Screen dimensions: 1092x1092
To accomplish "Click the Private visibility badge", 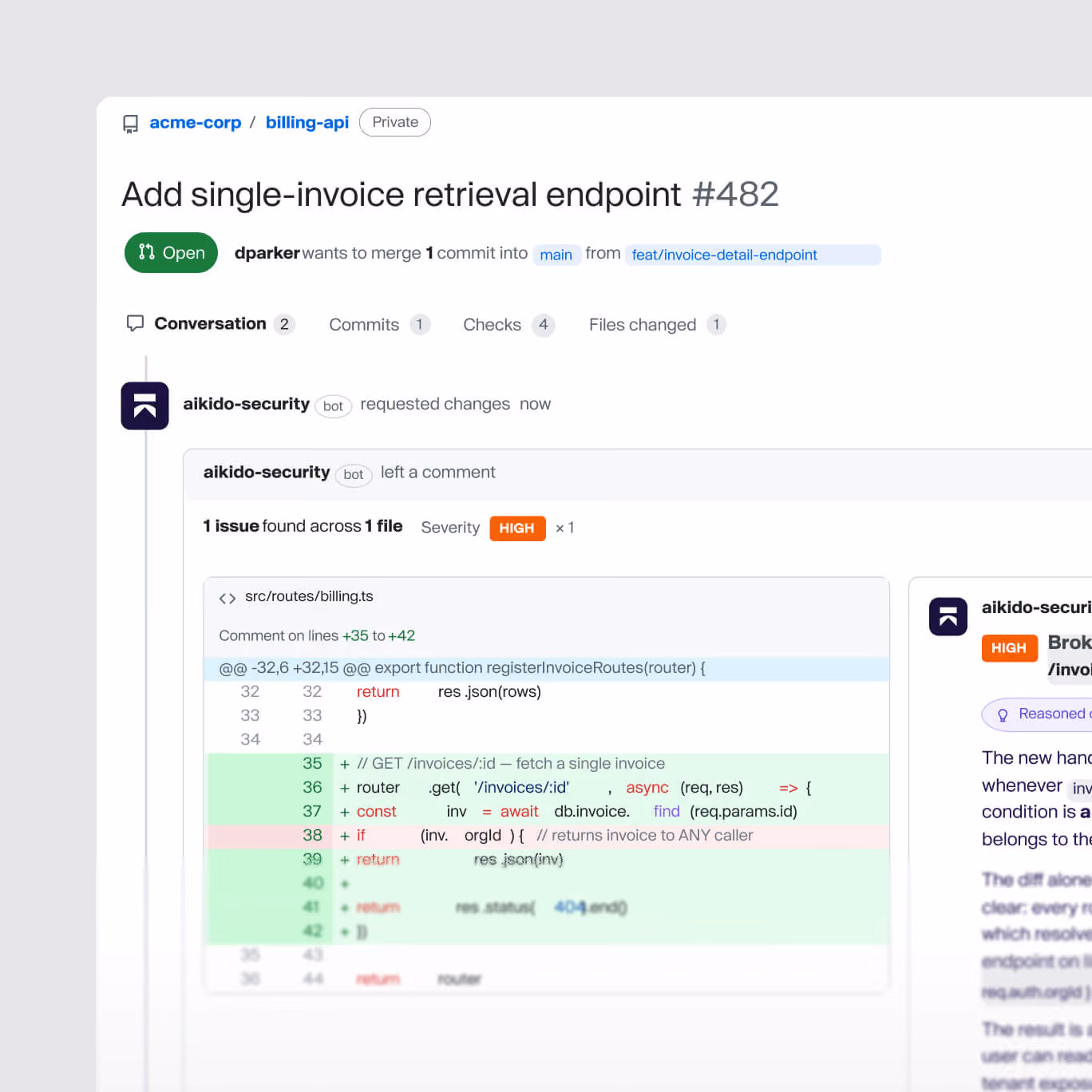I will click(x=395, y=122).
